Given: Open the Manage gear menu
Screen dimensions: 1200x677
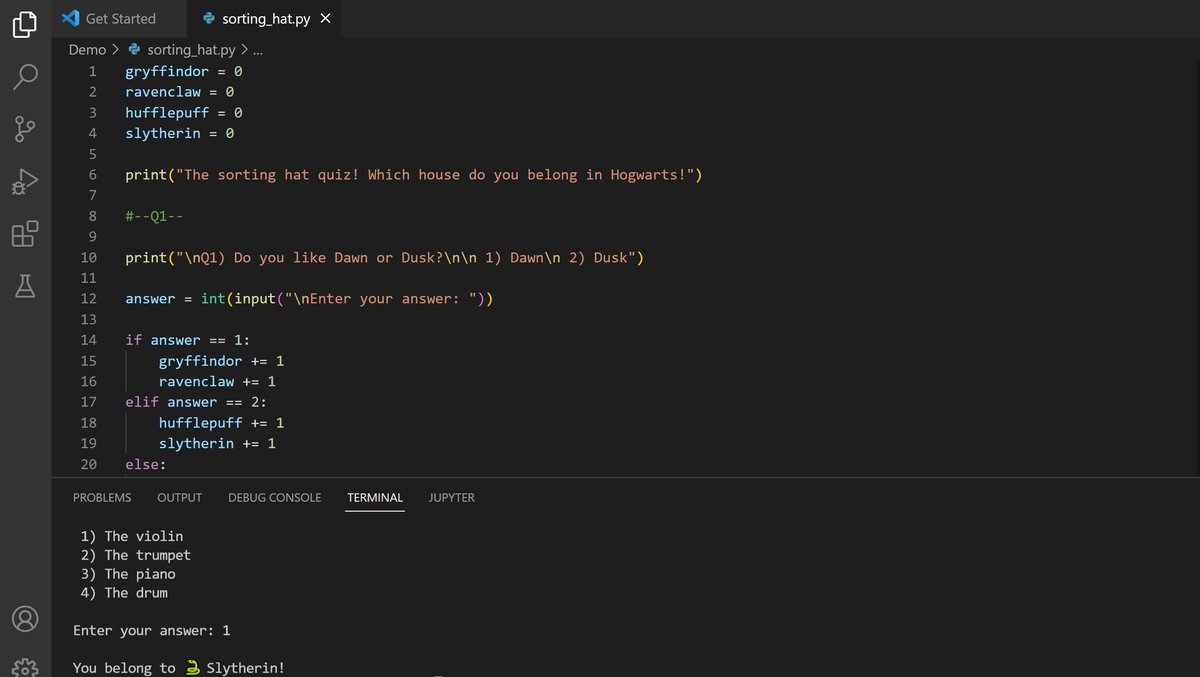Looking at the screenshot, I should tap(25, 667).
